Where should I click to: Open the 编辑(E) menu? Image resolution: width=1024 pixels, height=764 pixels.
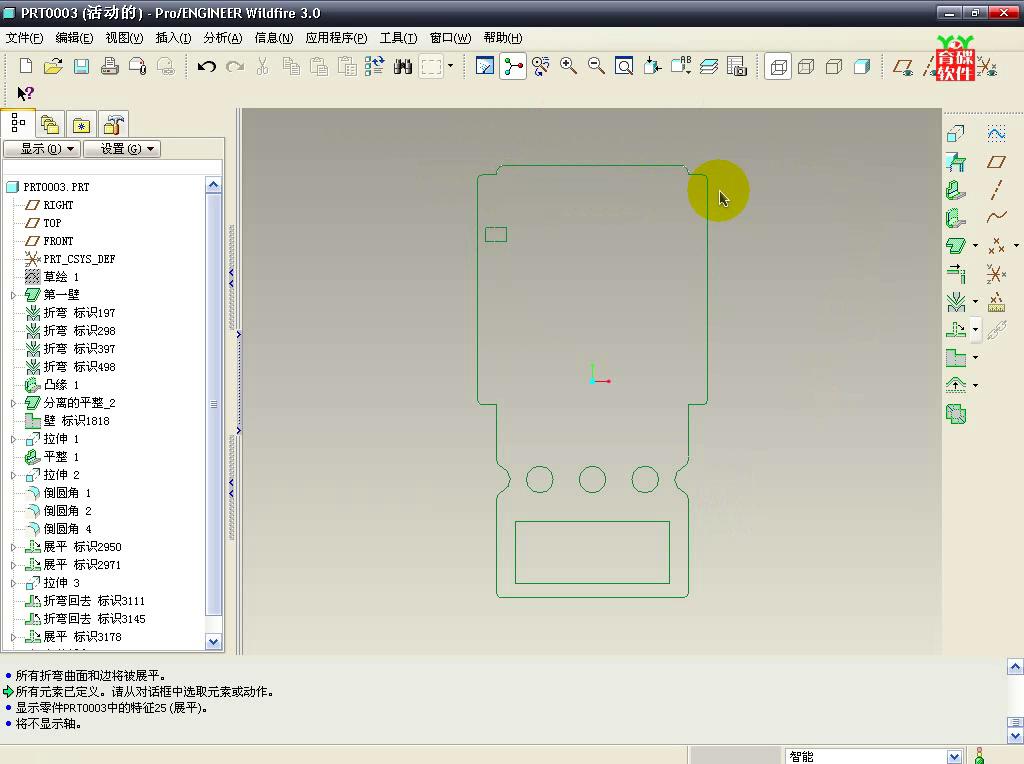[x=74, y=38]
